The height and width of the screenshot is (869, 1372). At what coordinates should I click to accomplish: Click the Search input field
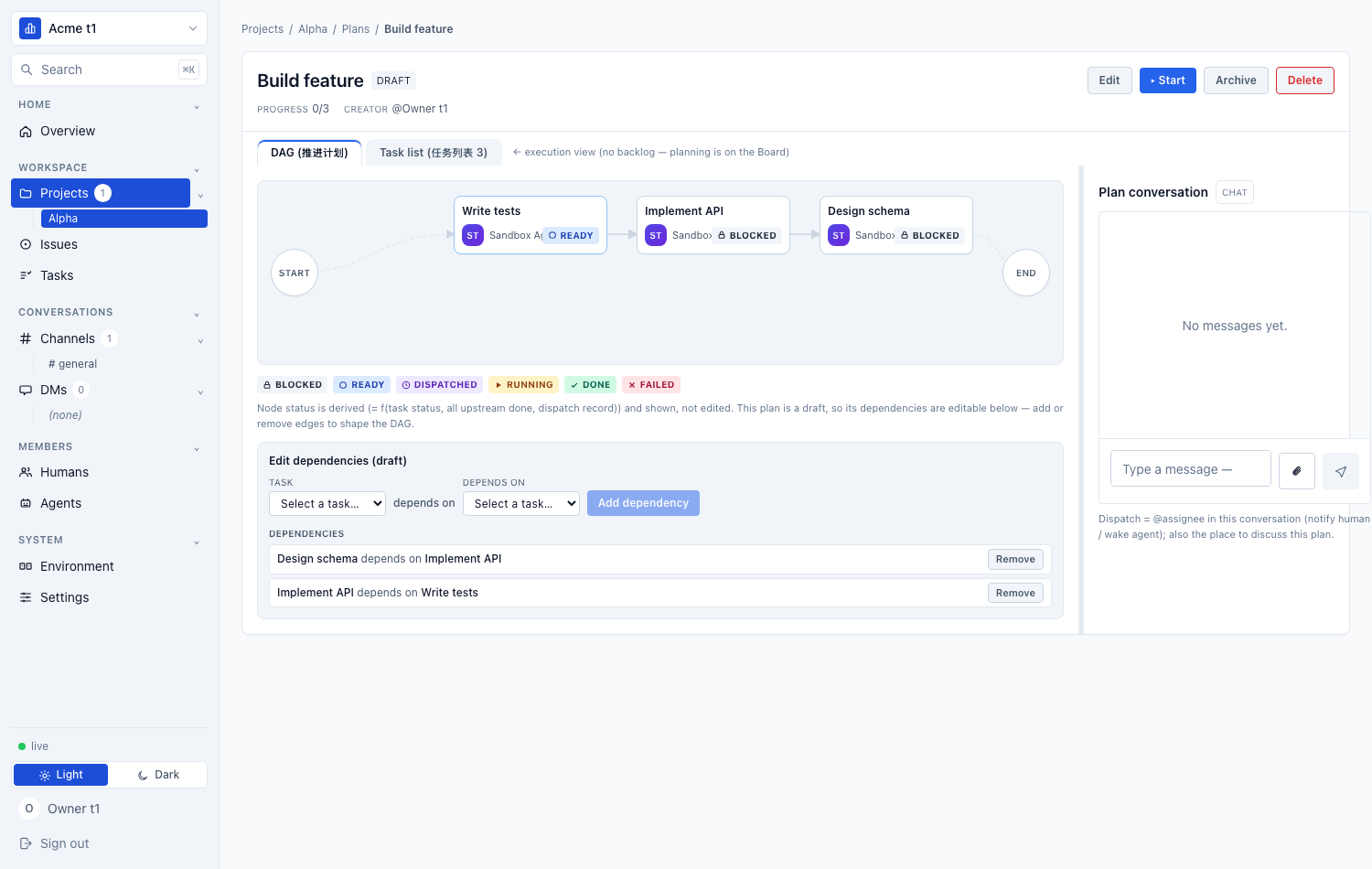coord(110,70)
